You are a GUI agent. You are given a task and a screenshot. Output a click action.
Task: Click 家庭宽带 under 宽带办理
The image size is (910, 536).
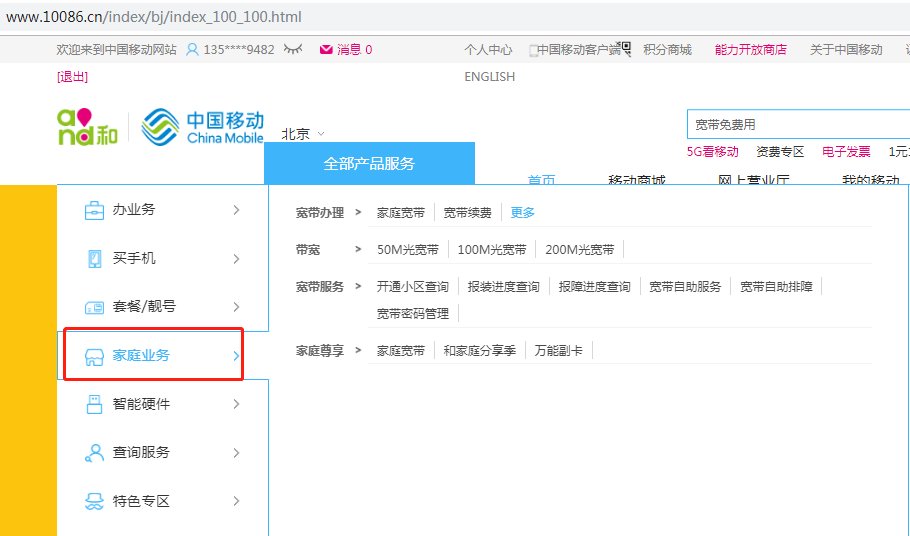tap(401, 213)
